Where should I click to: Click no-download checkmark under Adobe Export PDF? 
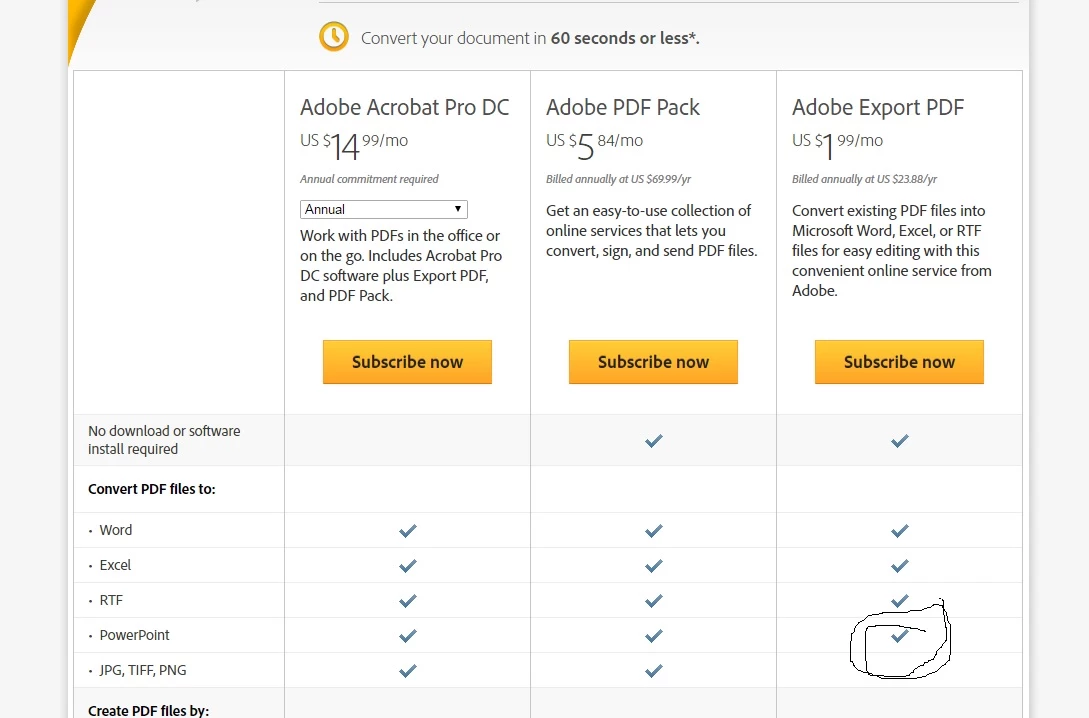899,441
